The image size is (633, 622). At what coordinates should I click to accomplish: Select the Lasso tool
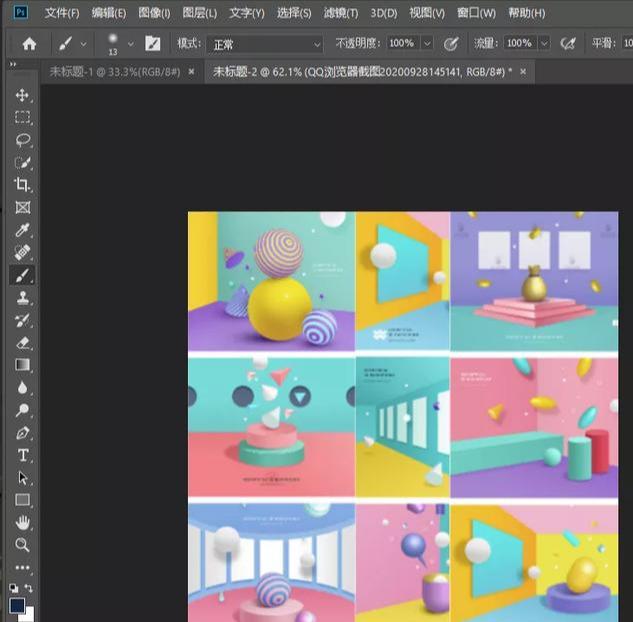point(22,140)
